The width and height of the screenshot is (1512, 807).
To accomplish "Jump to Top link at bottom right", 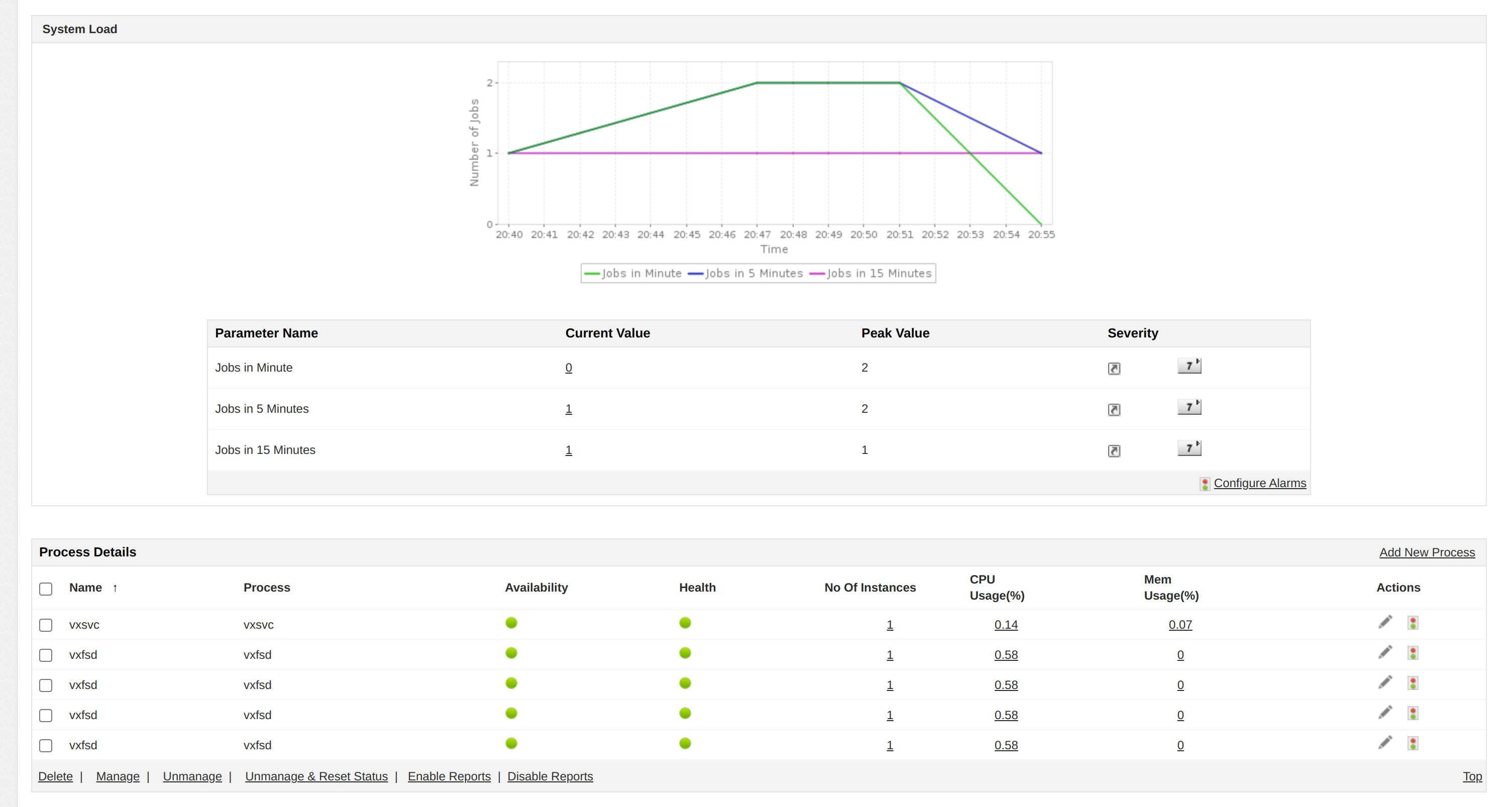I will pyautogui.click(x=1471, y=776).
